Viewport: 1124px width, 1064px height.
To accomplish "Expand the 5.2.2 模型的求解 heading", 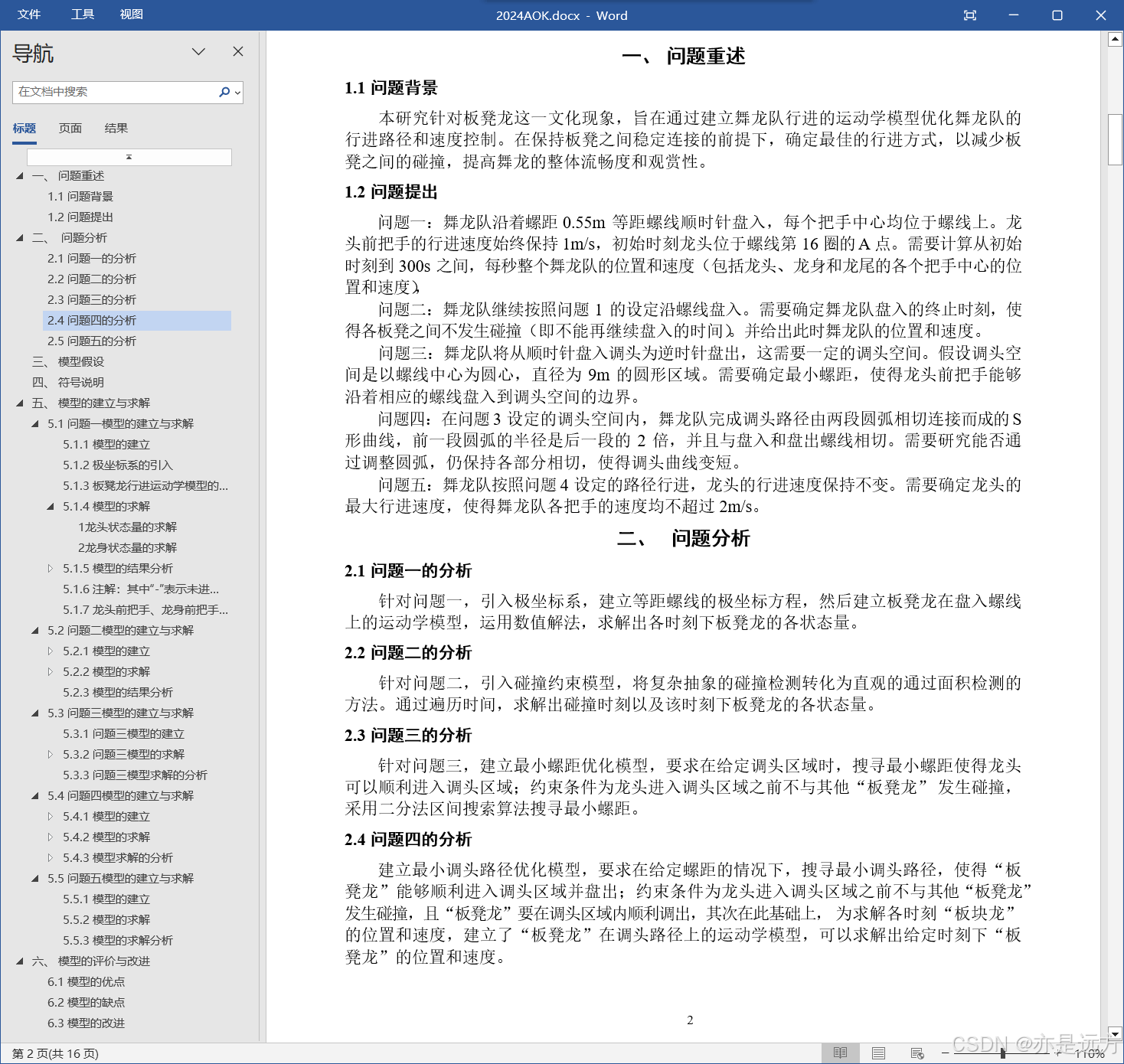I will click(x=51, y=672).
